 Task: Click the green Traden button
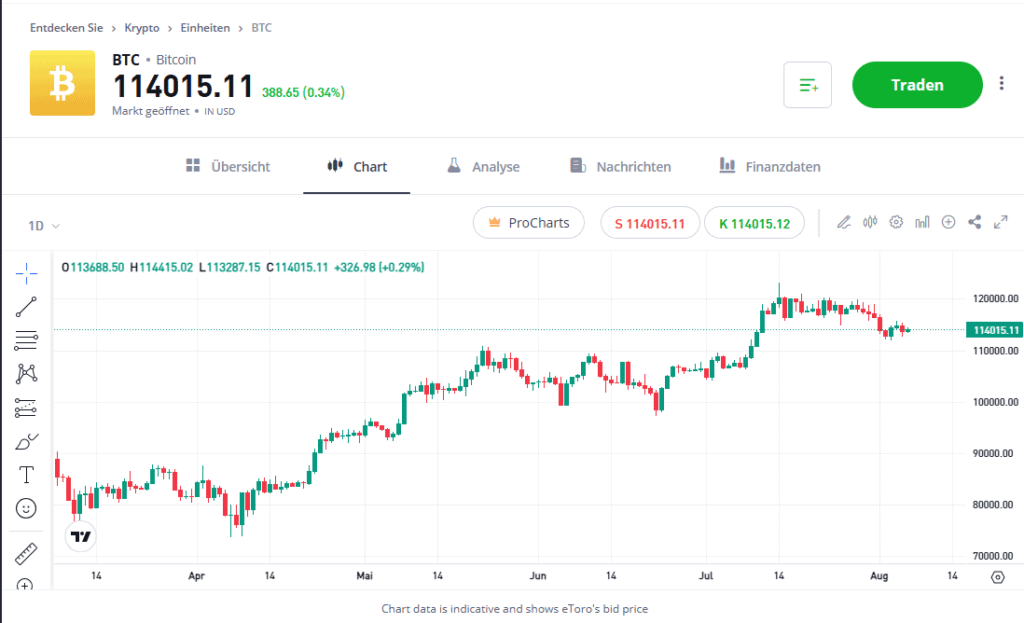point(917,85)
